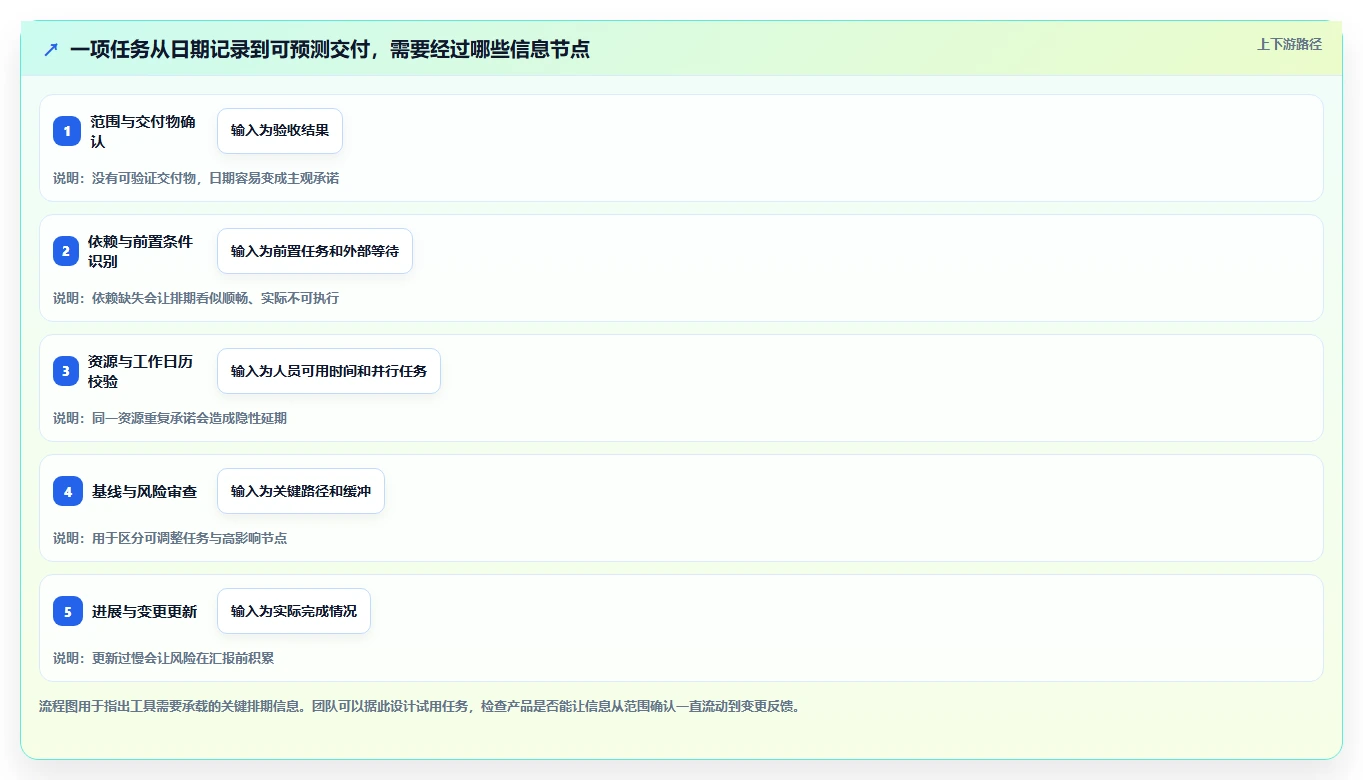Click step badge number 1
Image resolution: width=1363 pixels, height=780 pixels.
[67, 131]
